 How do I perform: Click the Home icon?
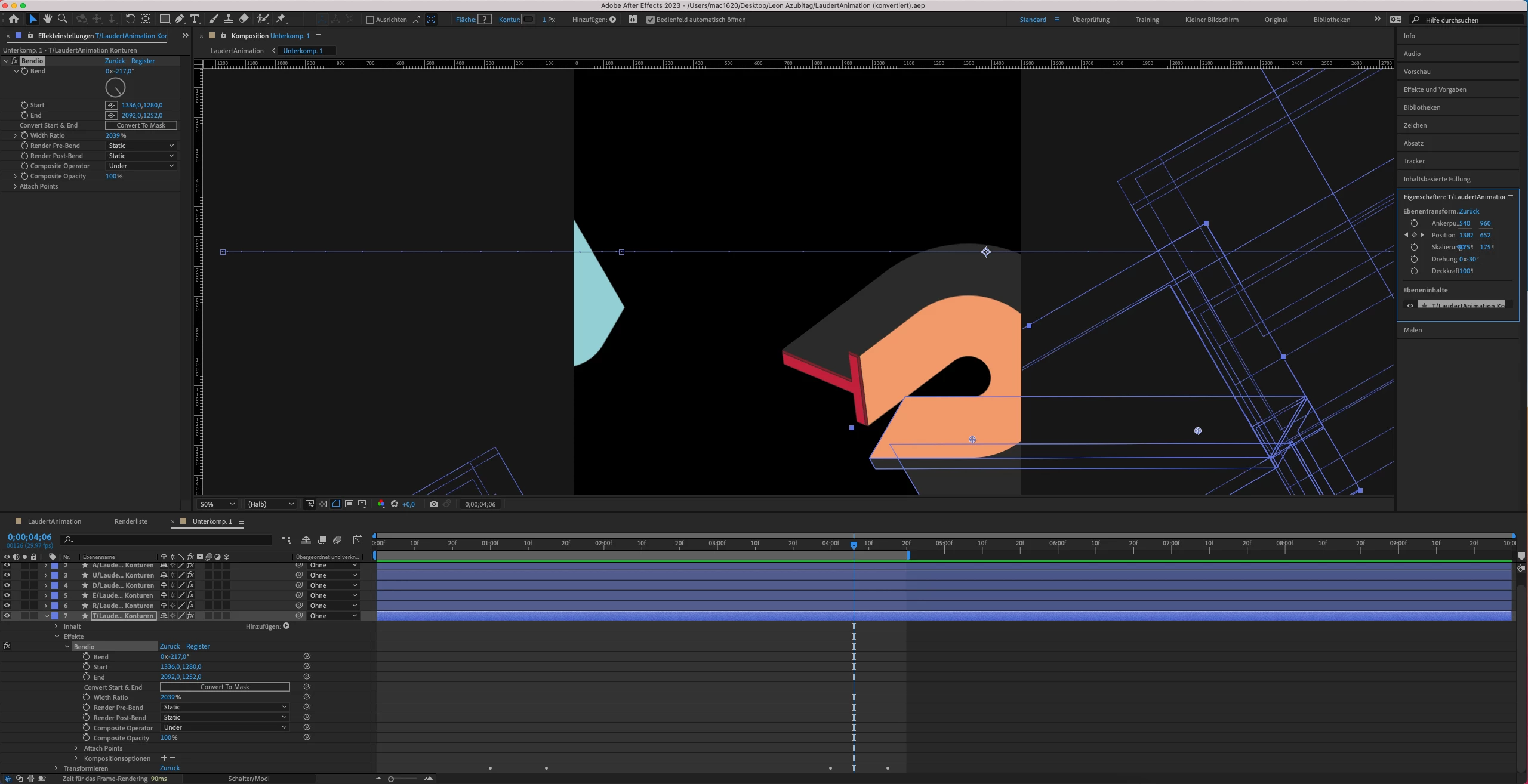point(13,19)
